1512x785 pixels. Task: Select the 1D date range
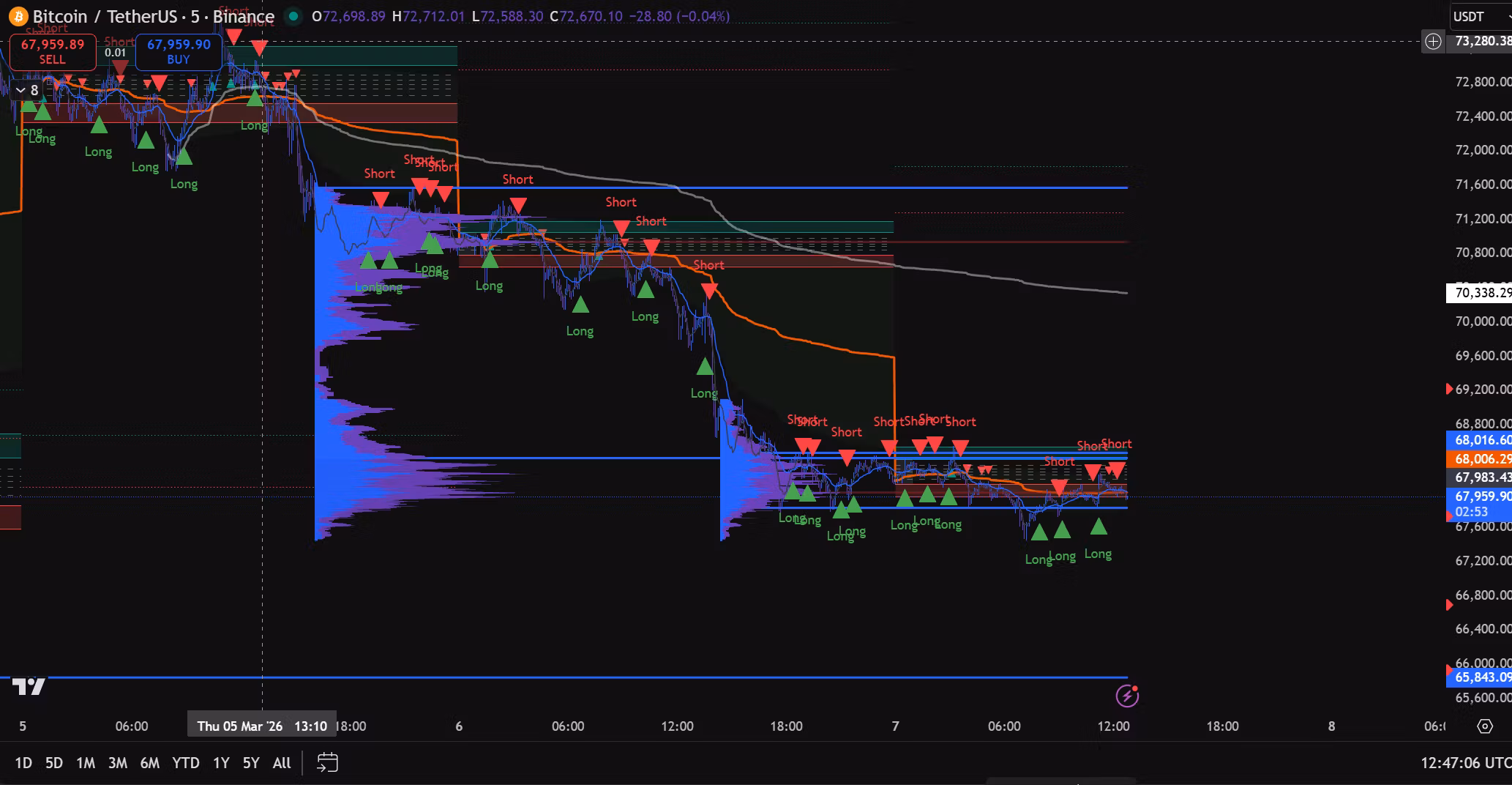pos(23,762)
